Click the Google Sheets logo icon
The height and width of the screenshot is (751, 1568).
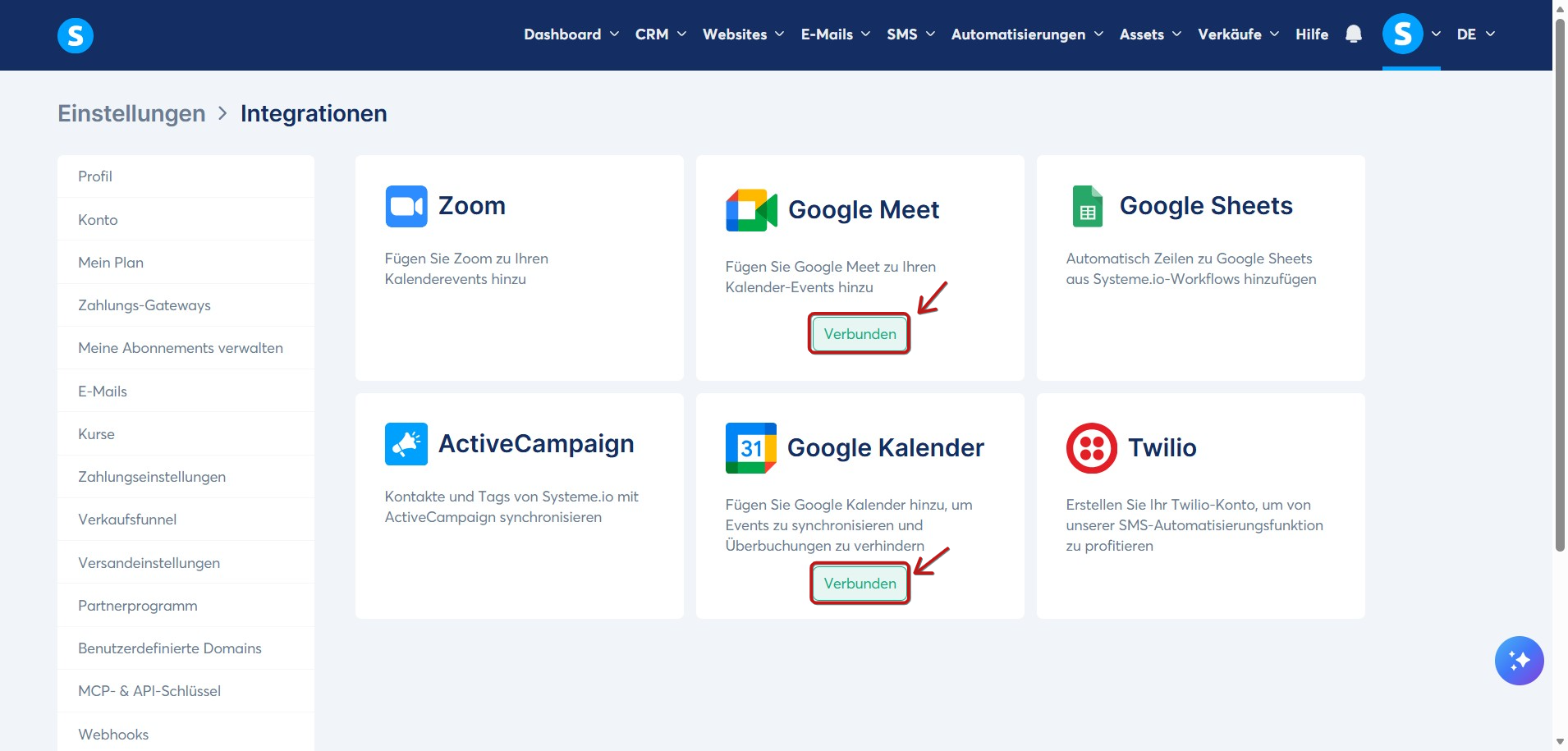1088,206
